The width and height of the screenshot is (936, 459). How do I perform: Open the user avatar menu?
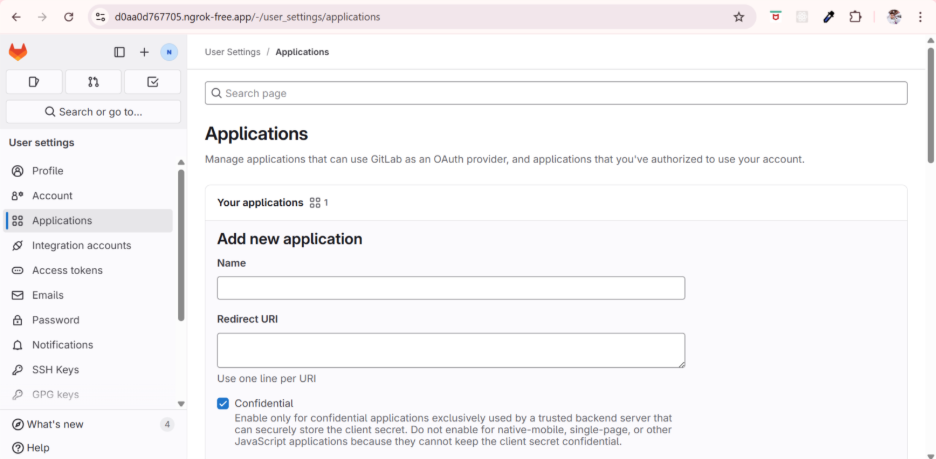[x=169, y=52]
